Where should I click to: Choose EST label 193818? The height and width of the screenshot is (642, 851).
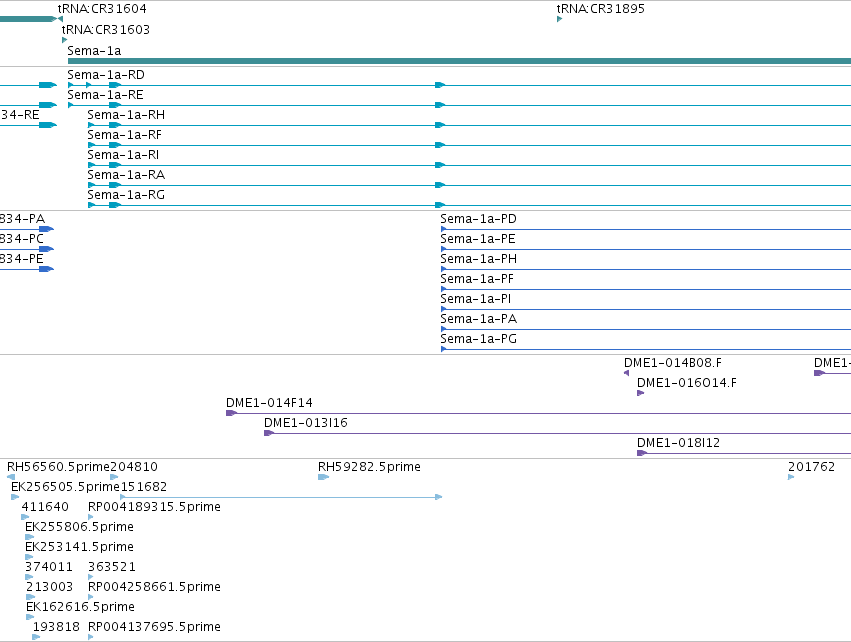(x=56, y=627)
